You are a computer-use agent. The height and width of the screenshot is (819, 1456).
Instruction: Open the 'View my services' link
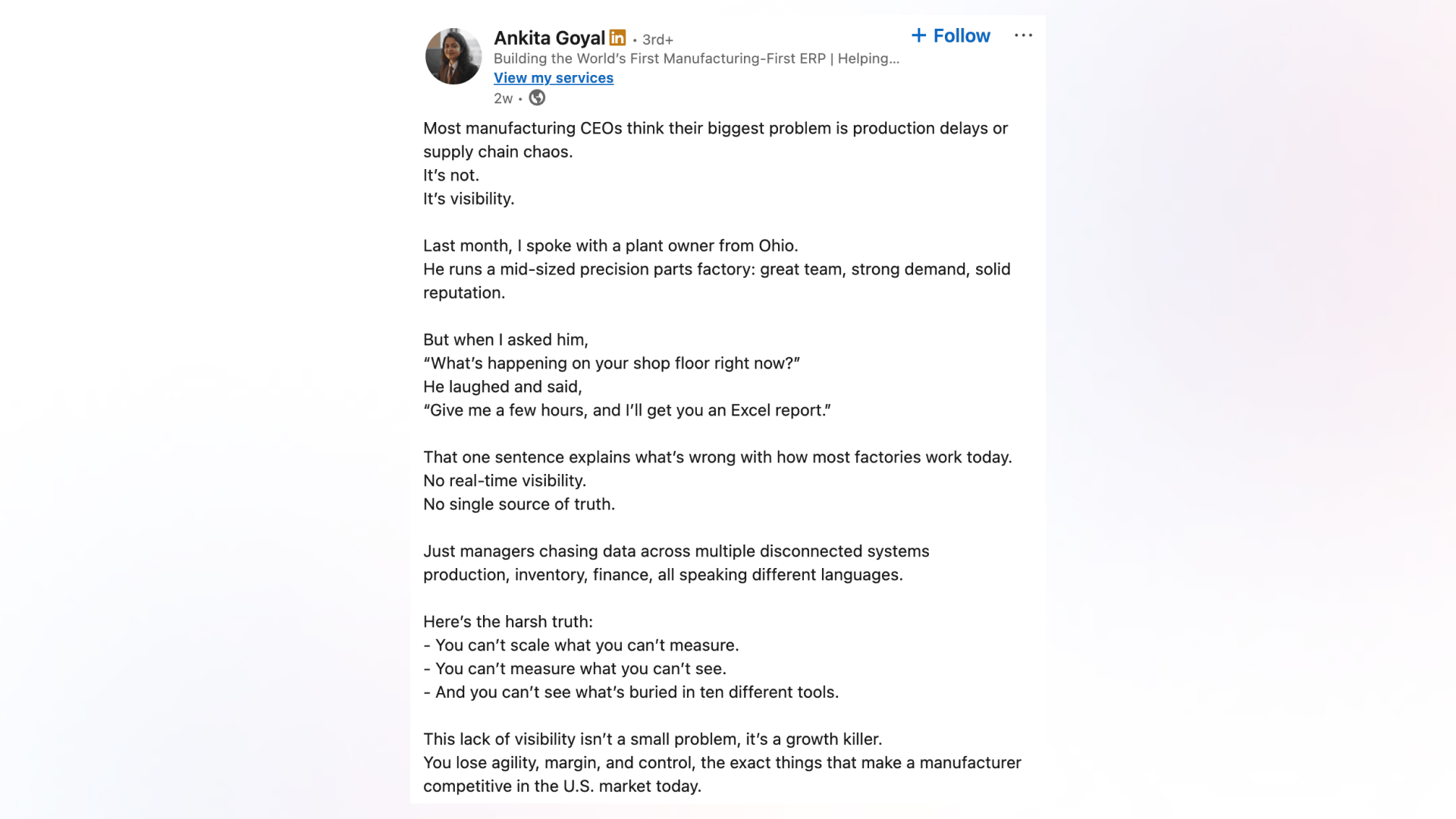(553, 78)
